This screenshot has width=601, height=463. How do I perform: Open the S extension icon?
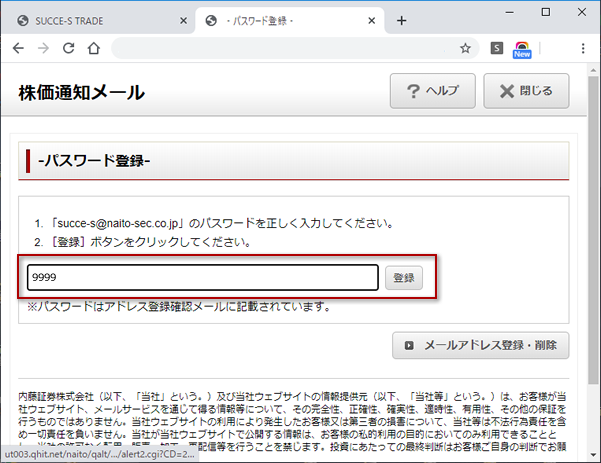pyautogui.click(x=497, y=48)
